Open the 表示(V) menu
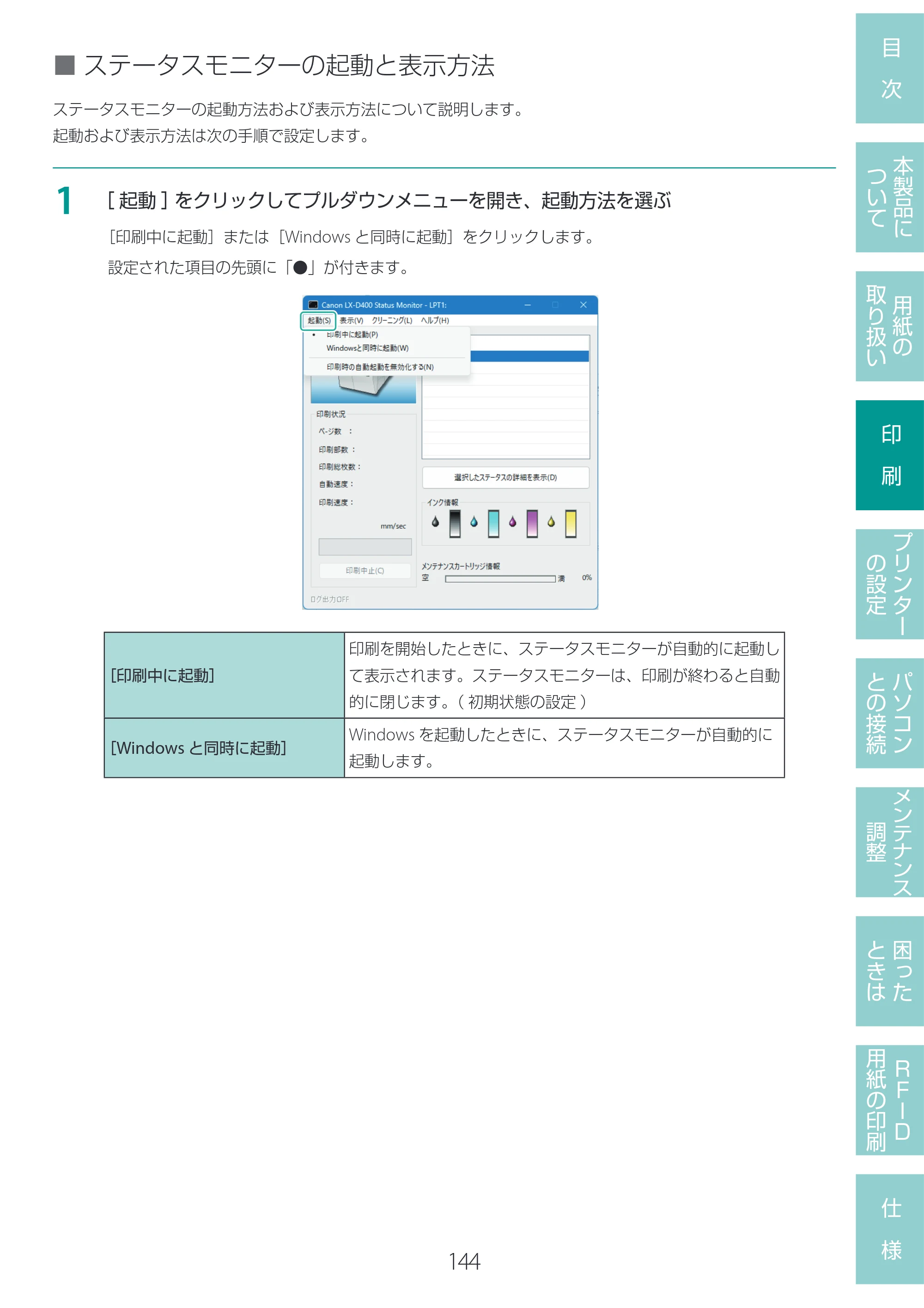The width and height of the screenshot is (924, 1308). click(351, 321)
